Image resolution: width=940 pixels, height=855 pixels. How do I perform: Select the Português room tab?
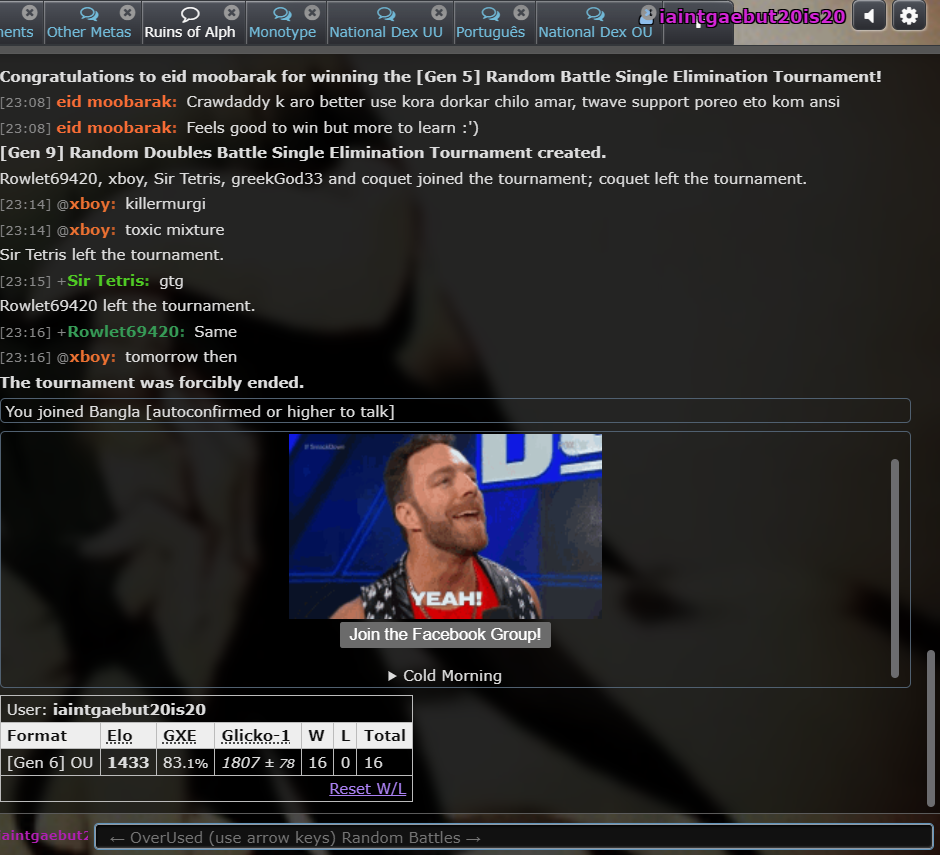pos(495,22)
